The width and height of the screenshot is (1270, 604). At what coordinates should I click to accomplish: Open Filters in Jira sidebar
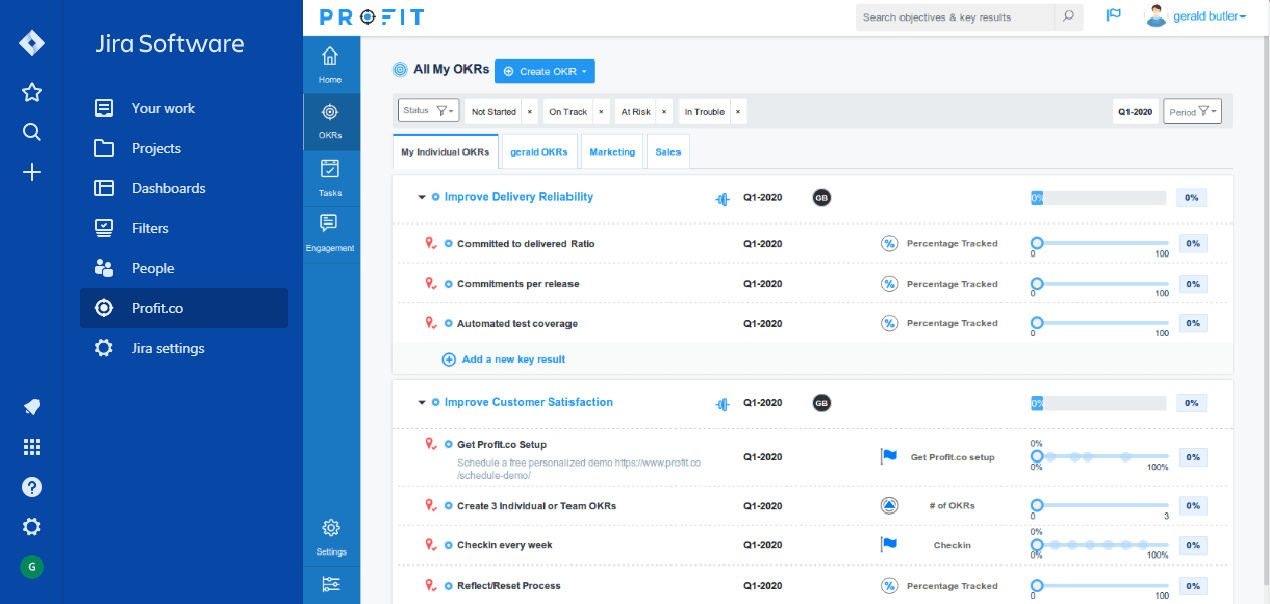(184, 228)
